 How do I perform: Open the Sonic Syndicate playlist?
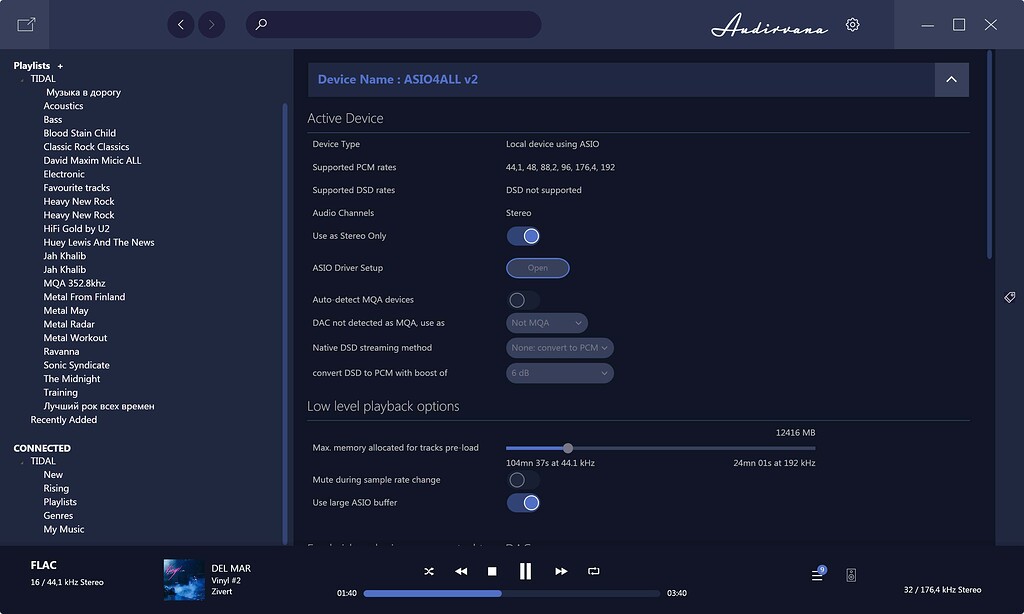tap(76, 366)
